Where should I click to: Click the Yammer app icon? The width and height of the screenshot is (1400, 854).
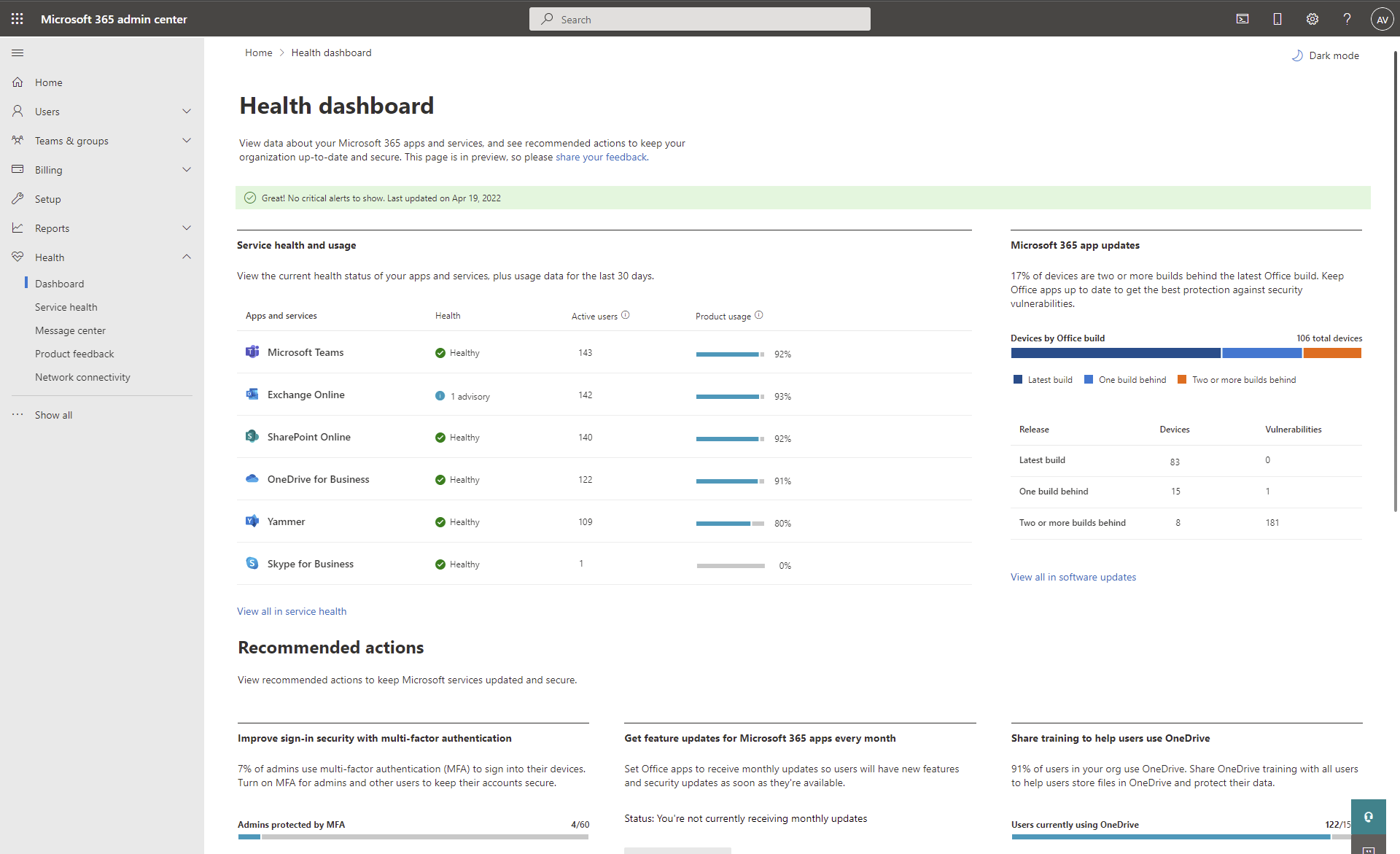252,521
